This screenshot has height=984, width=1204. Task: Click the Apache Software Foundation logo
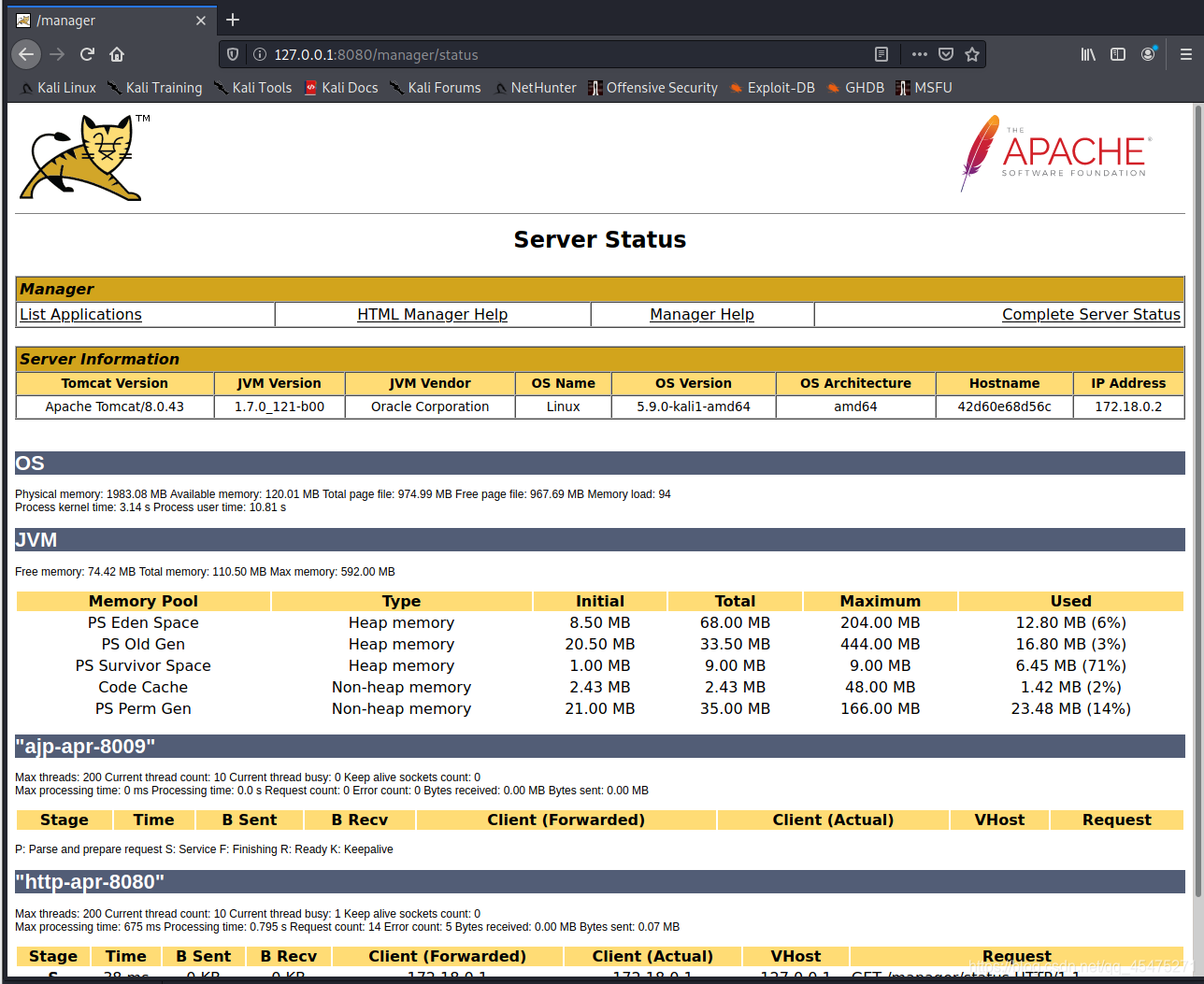(x=1056, y=153)
